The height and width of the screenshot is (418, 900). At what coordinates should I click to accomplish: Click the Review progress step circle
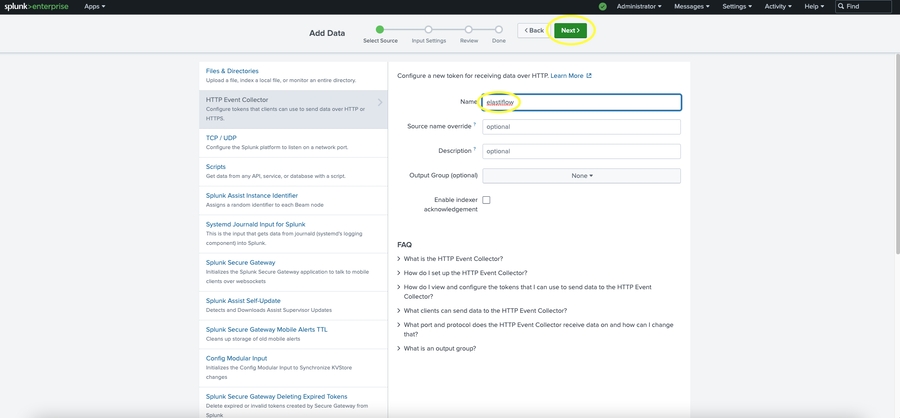[469, 30]
